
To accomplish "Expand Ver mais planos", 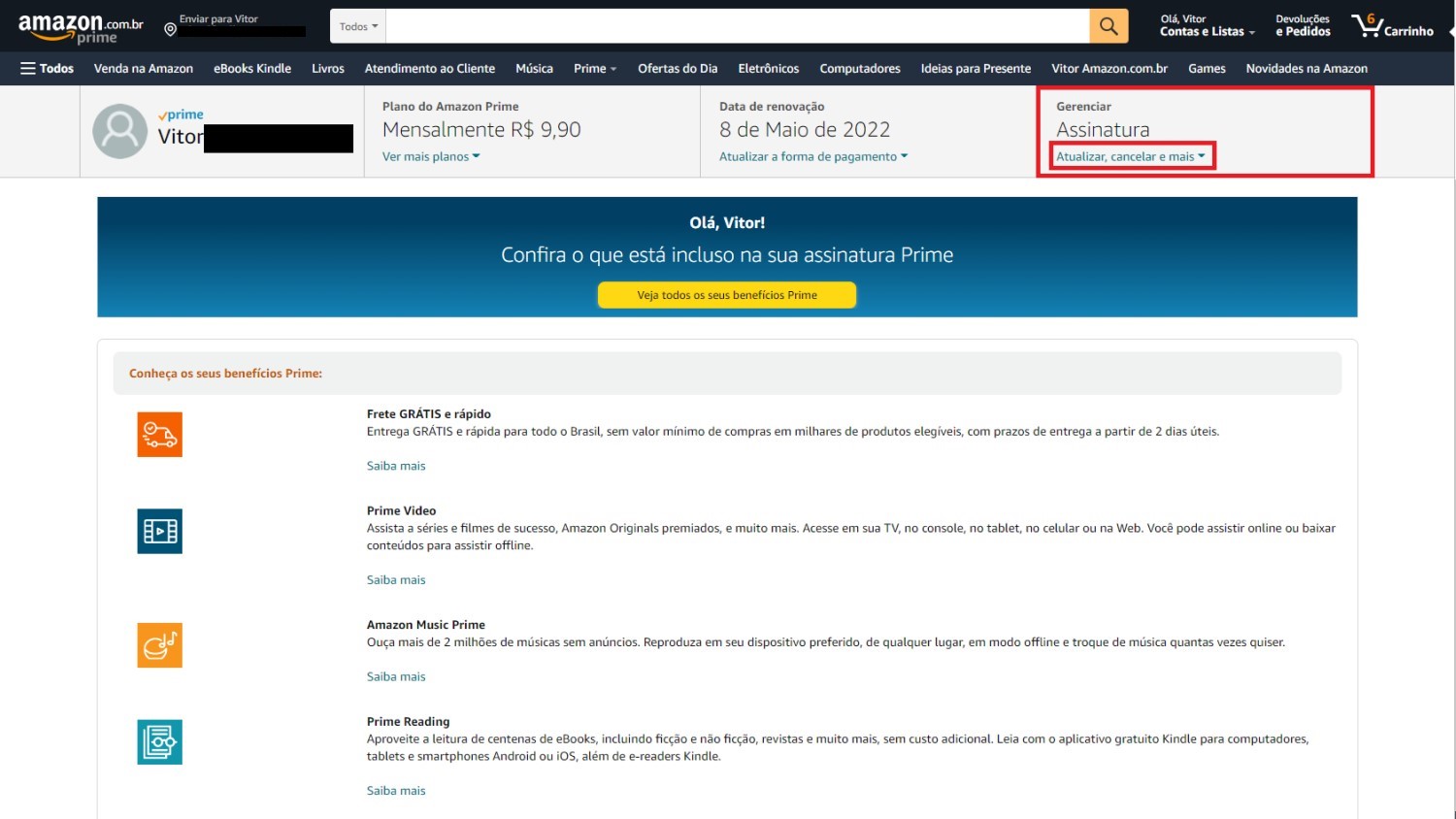I will pyautogui.click(x=431, y=156).
